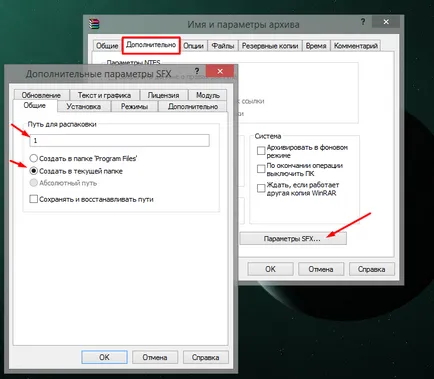Click the Путь для распаковки group label
Screen dimensions: 434x379
coord(62,124)
